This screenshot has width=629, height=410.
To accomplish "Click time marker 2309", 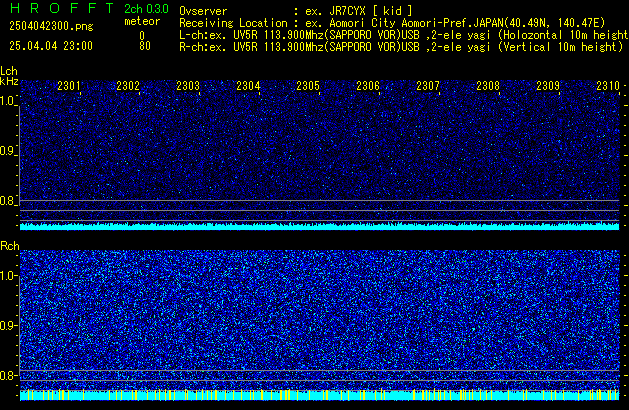I will (548, 86).
